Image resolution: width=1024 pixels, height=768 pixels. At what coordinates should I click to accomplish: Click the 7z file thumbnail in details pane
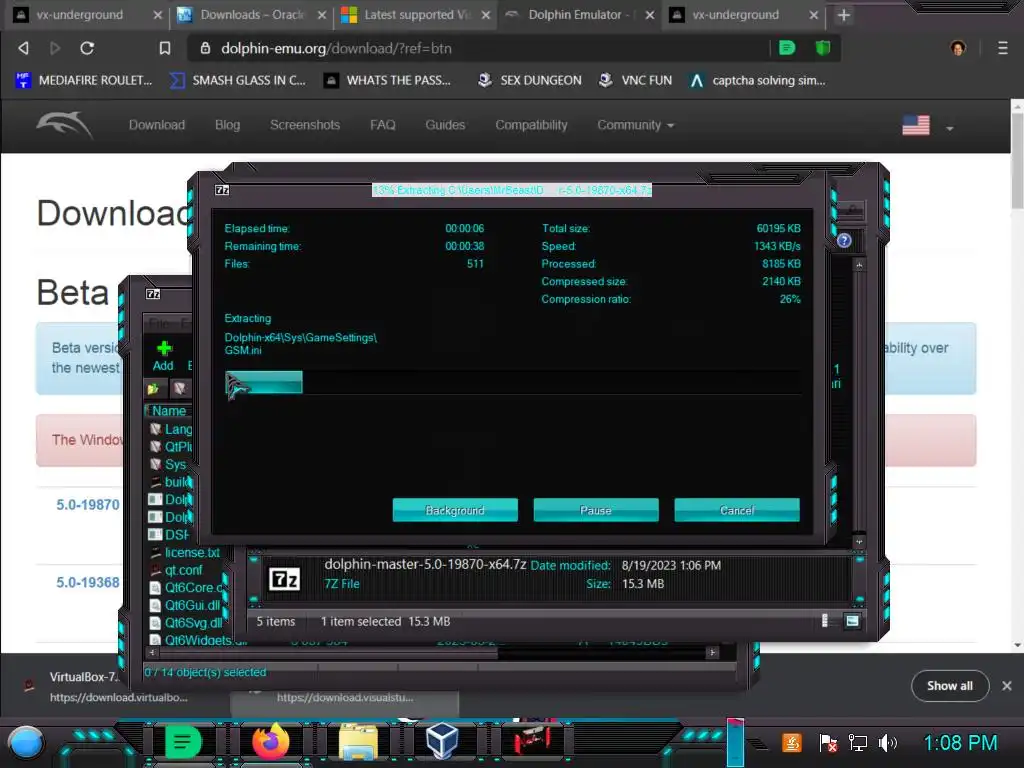pos(285,579)
